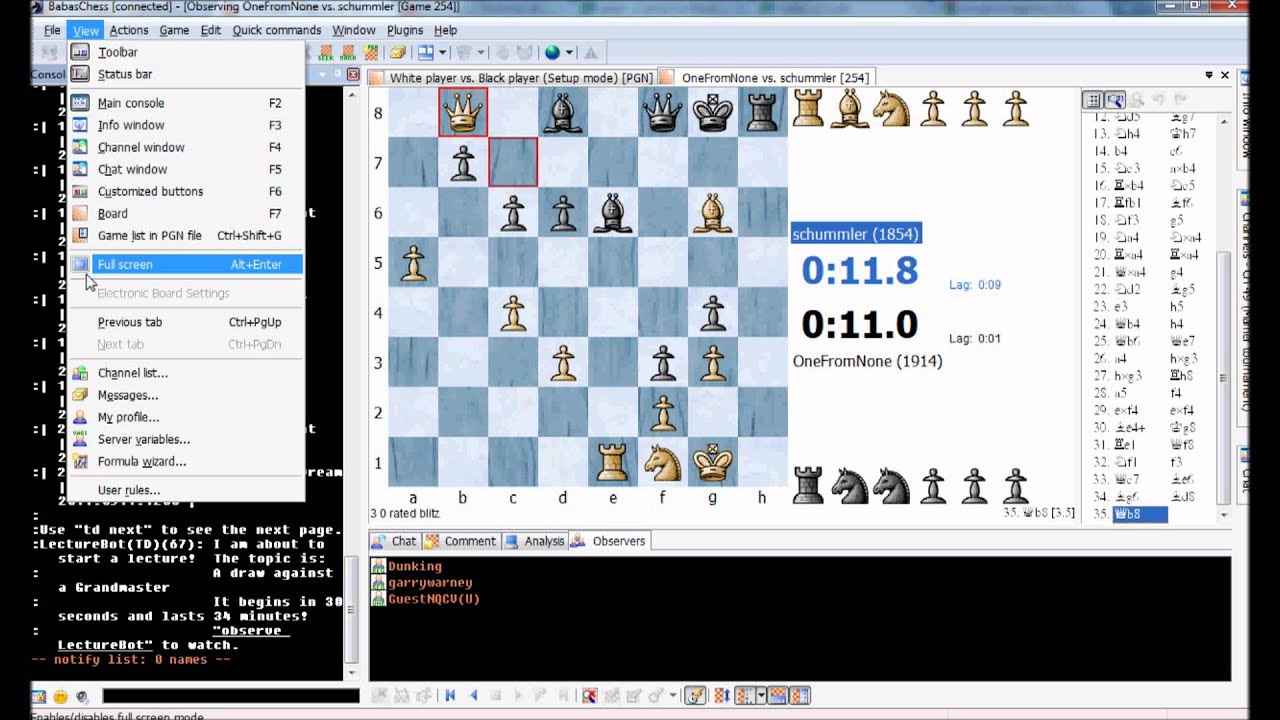The height and width of the screenshot is (720, 1280).
Task: Open the globe icon dropdown arrow
Action: click(569, 52)
